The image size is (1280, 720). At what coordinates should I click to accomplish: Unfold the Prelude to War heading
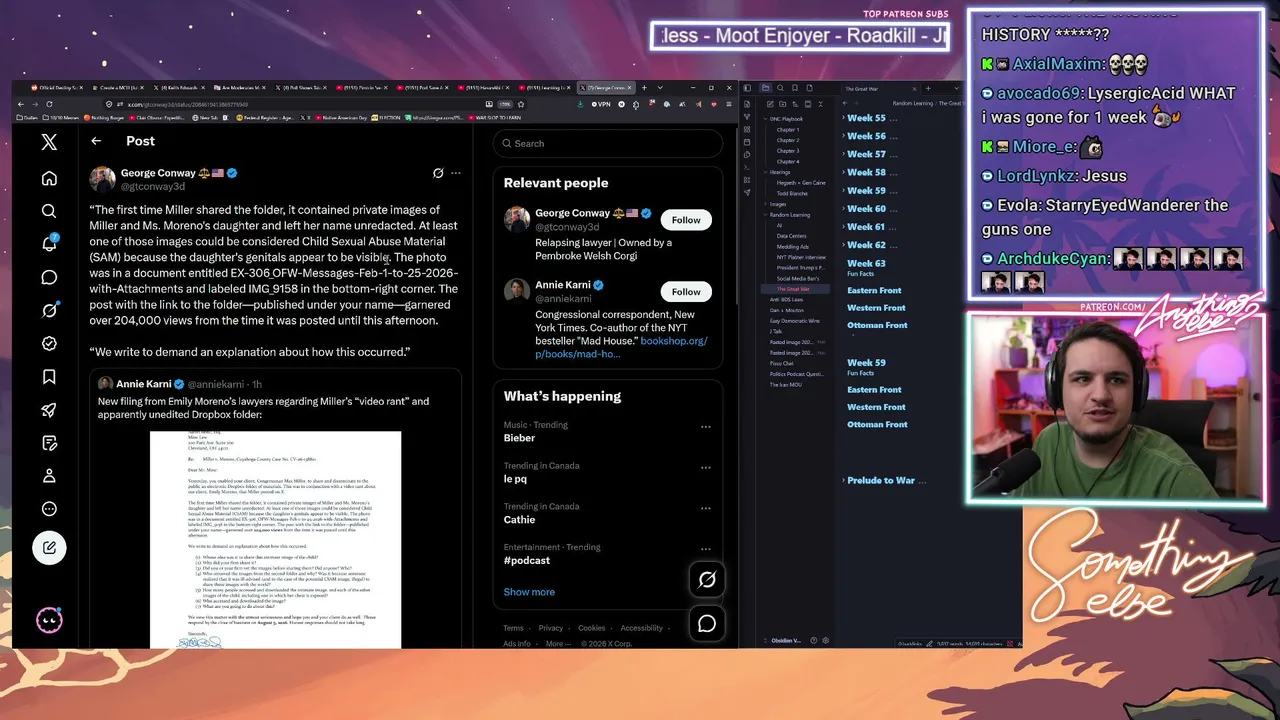tap(843, 481)
